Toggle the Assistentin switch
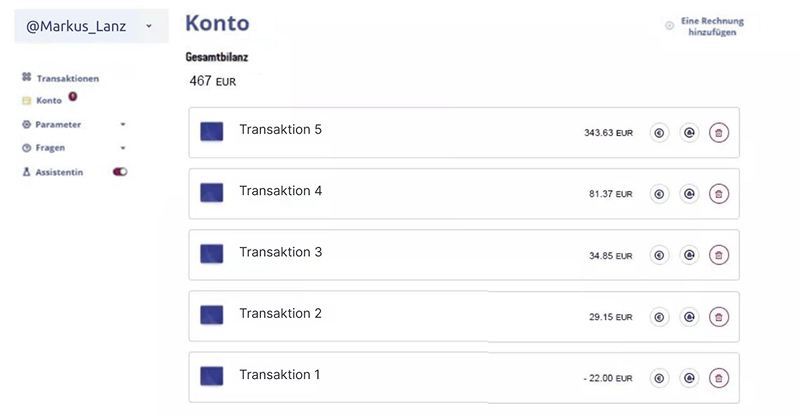The height and width of the screenshot is (416, 801). [120, 172]
